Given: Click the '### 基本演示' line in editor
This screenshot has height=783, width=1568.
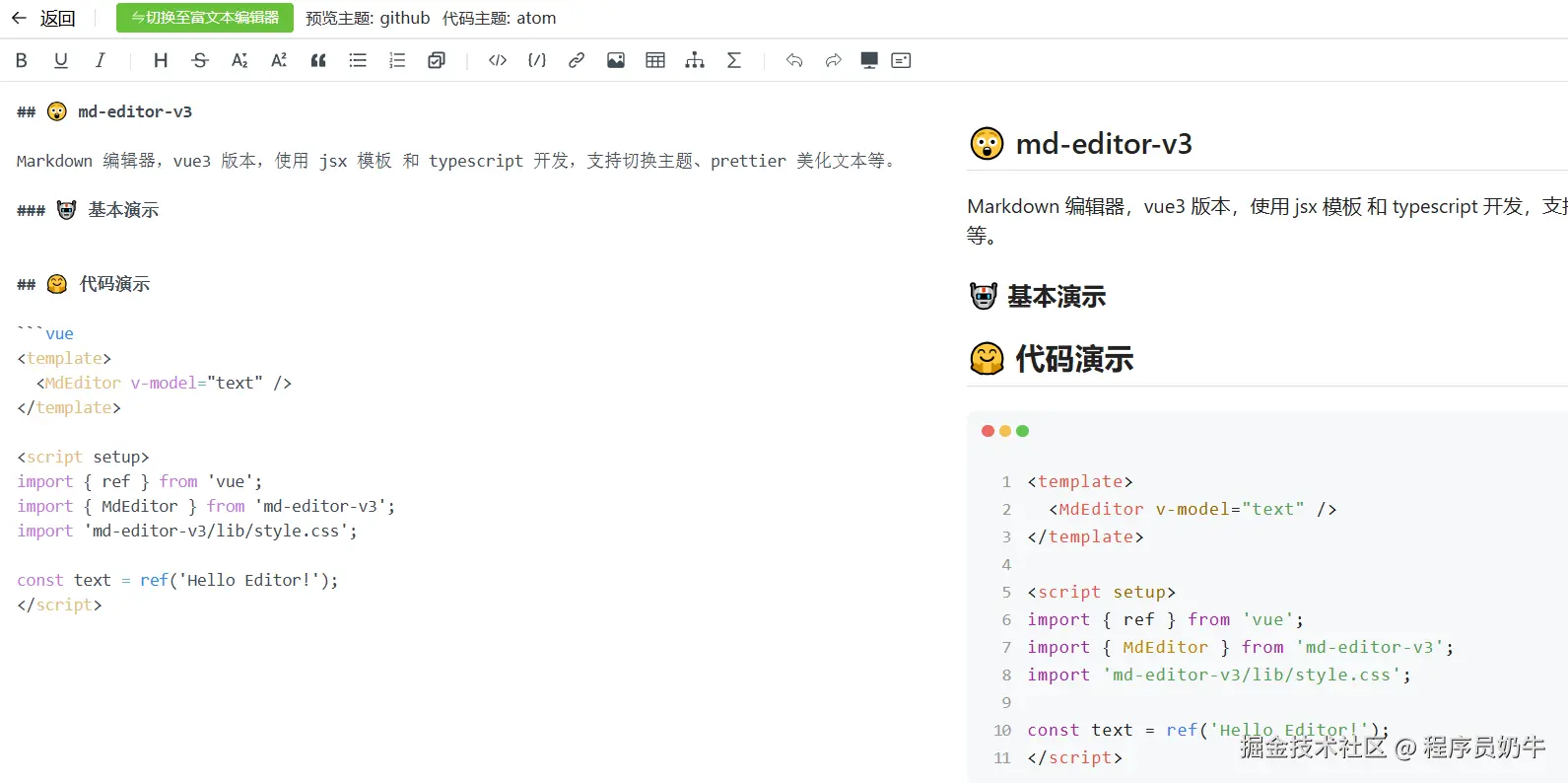Looking at the screenshot, I should tap(88, 210).
